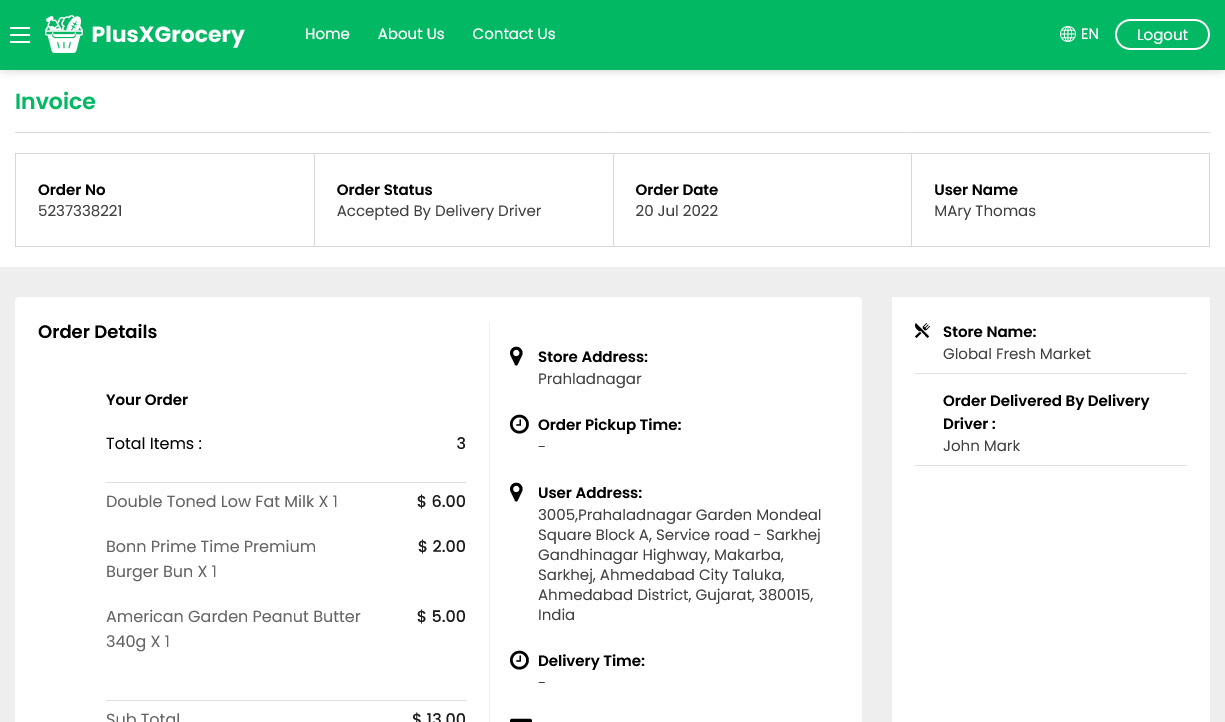Image resolution: width=1225 pixels, height=722 pixels.
Task: Click Bonn Prime Time Premium Burger Bun item
Action: [x=211, y=559]
